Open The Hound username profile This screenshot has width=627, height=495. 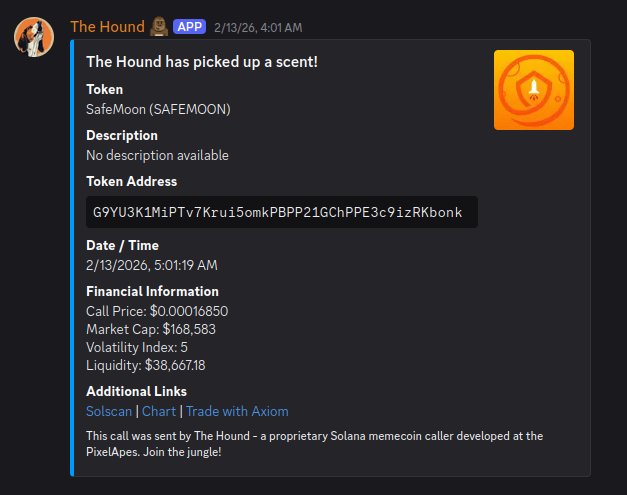[x=107, y=27]
